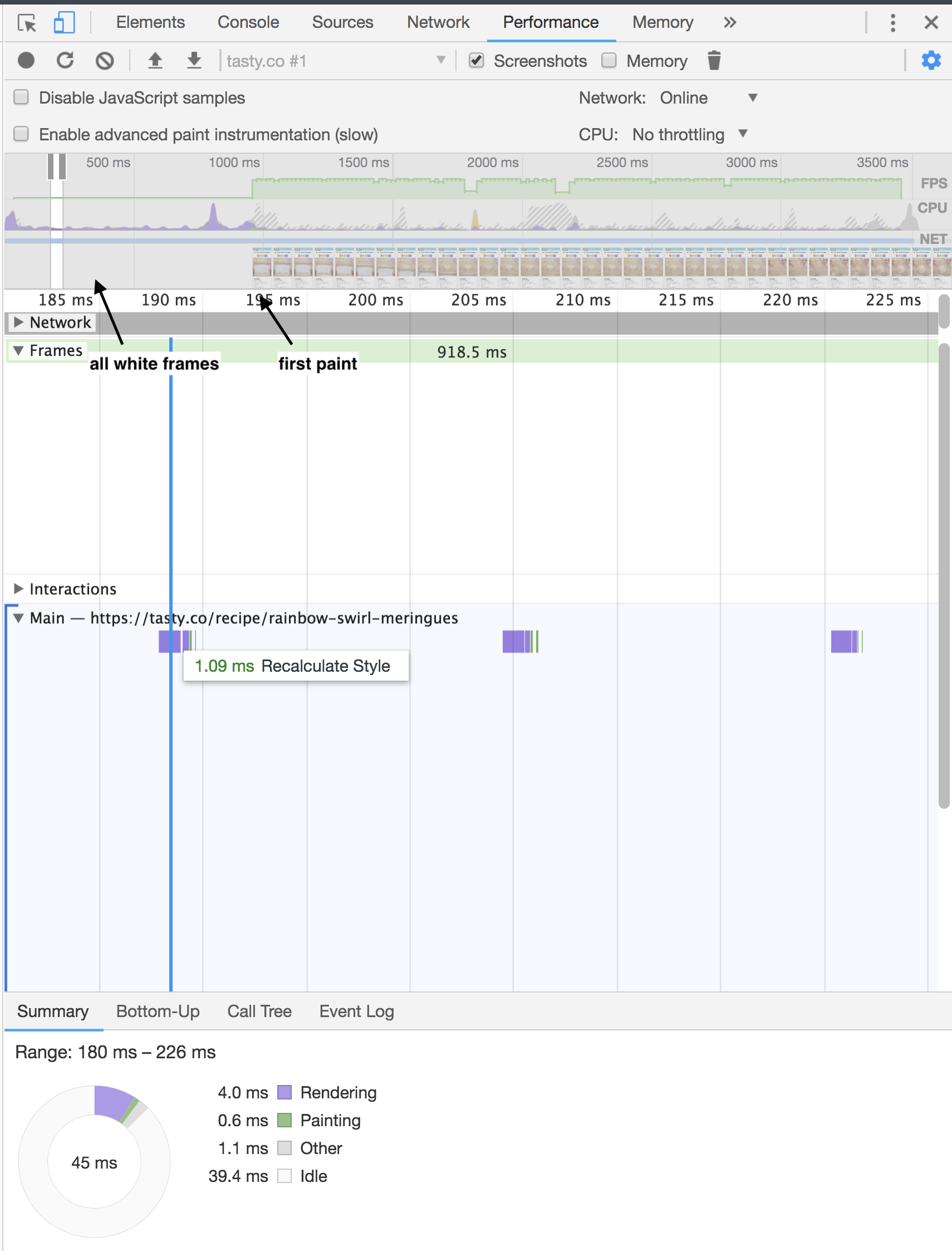952x1251 pixels.
Task: Click the 45 ms donut chart
Action: 94,1161
